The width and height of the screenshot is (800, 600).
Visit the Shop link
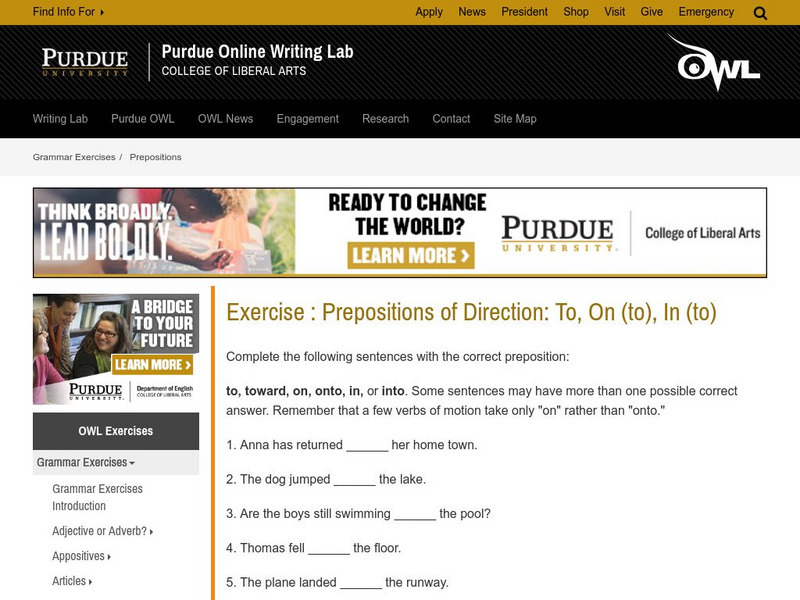576,12
